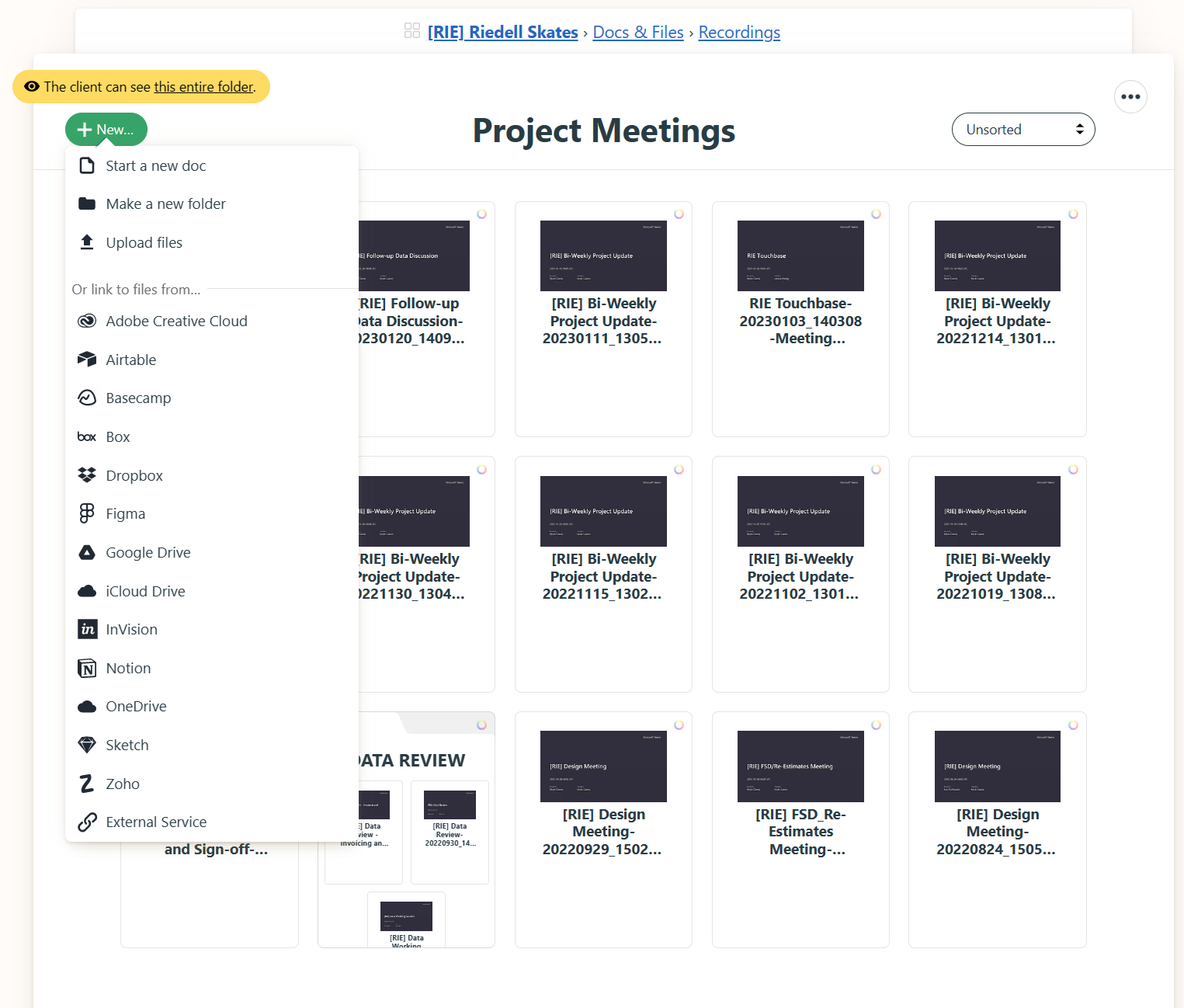Click the grid icon beside Riedell Skates breadcrumb
This screenshot has width=1184, height=1008.
(412, 30)
